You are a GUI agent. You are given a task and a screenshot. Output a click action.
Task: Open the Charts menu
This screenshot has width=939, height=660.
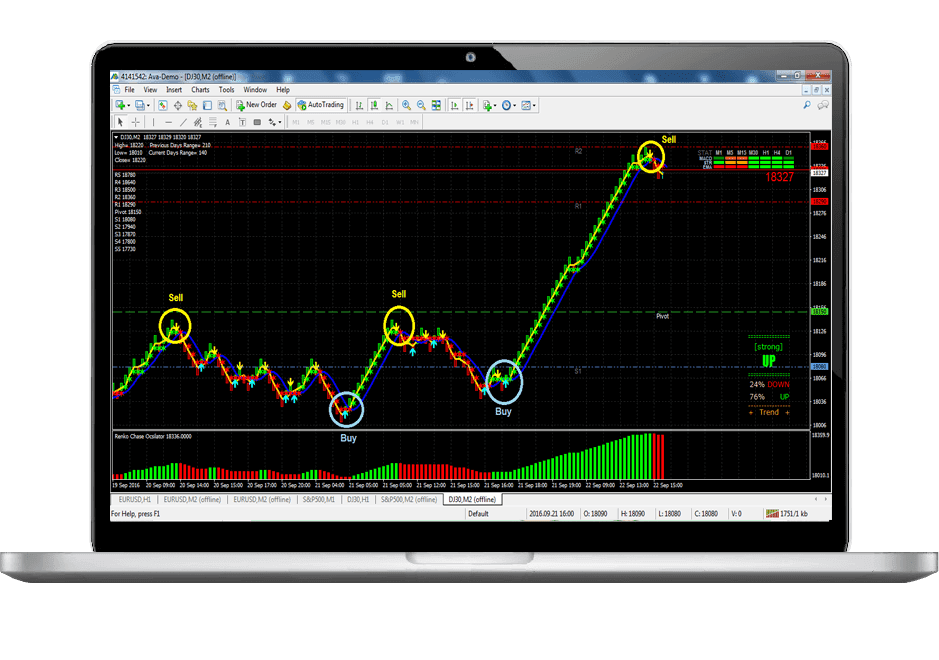pyautogui.click(x=200, y=90)
